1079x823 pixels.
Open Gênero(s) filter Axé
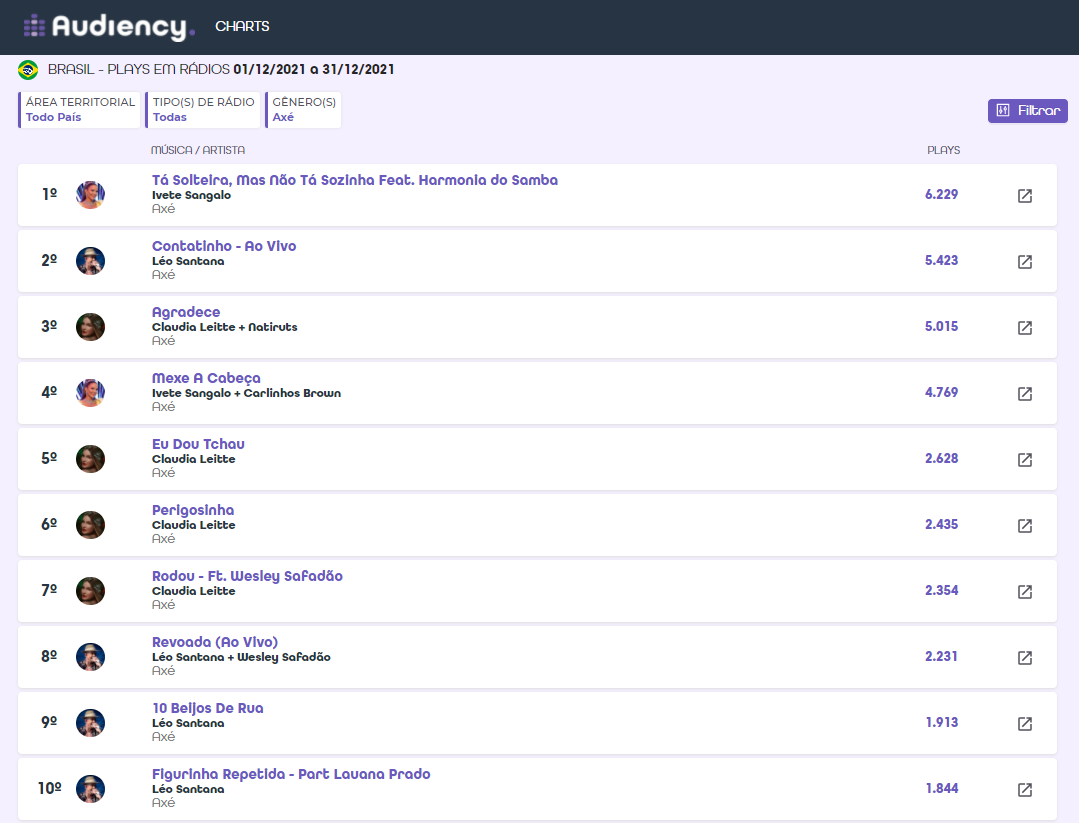click(303, 109)
